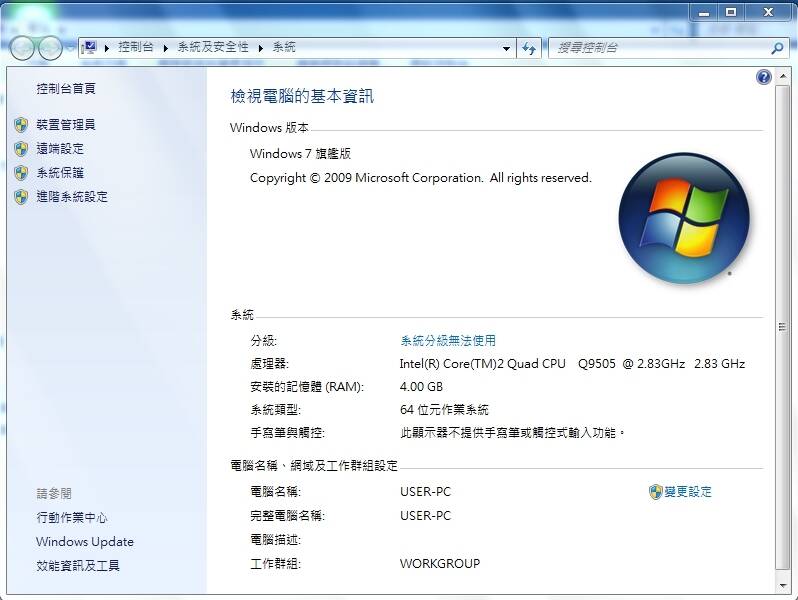Screen dimensions: 798x600
Task: Click the Windows 7 旗艦版 text
Action: coord(300,154)
